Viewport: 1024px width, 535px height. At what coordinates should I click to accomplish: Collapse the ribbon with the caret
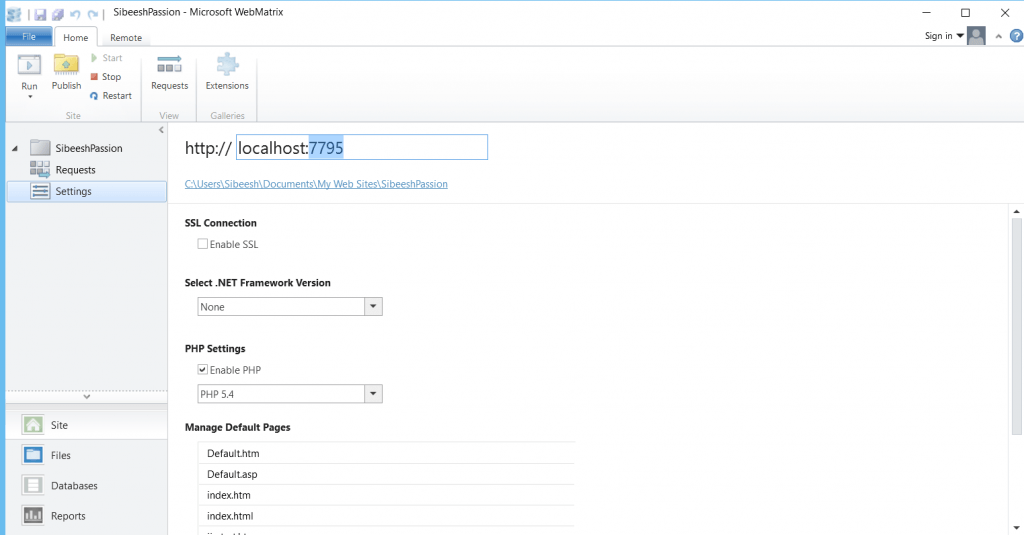pyautogui.click(x=998, y=37)
